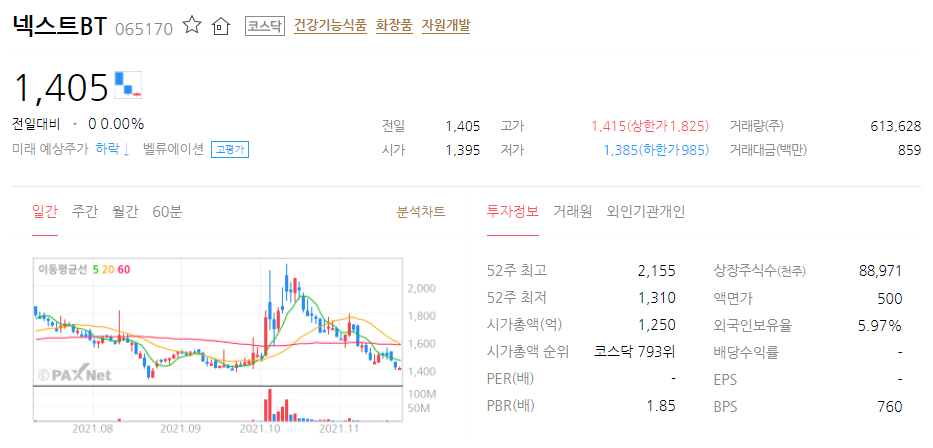
Task: Click the 배당수익률 label
Action: [746, 352]
